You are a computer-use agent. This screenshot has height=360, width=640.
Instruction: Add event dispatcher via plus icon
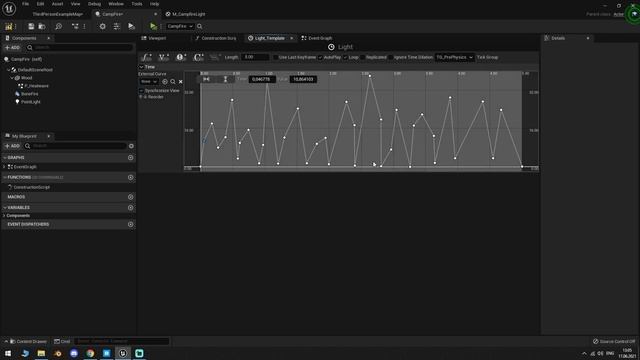(x=131, y=224)
